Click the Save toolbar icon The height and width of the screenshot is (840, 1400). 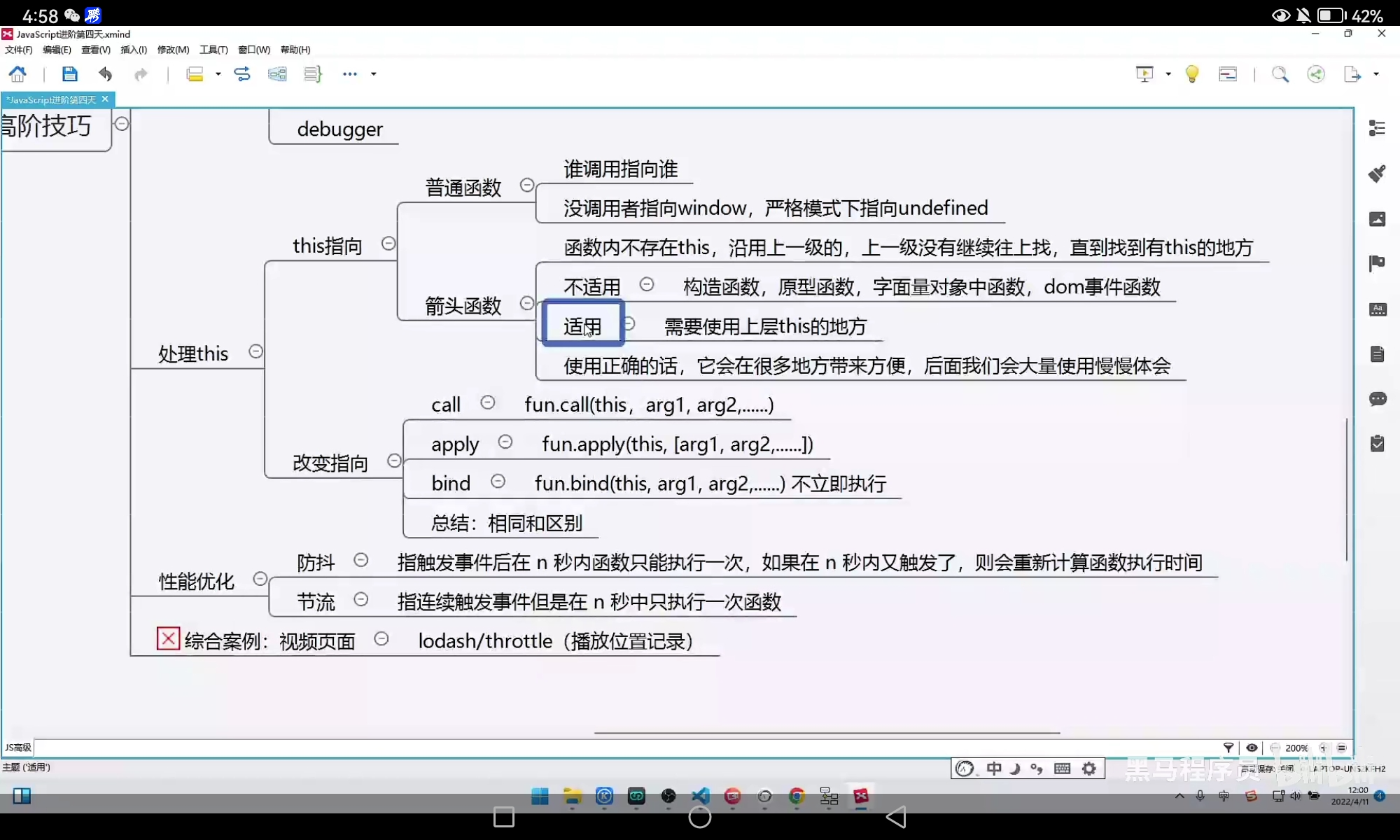coord(69,74)
